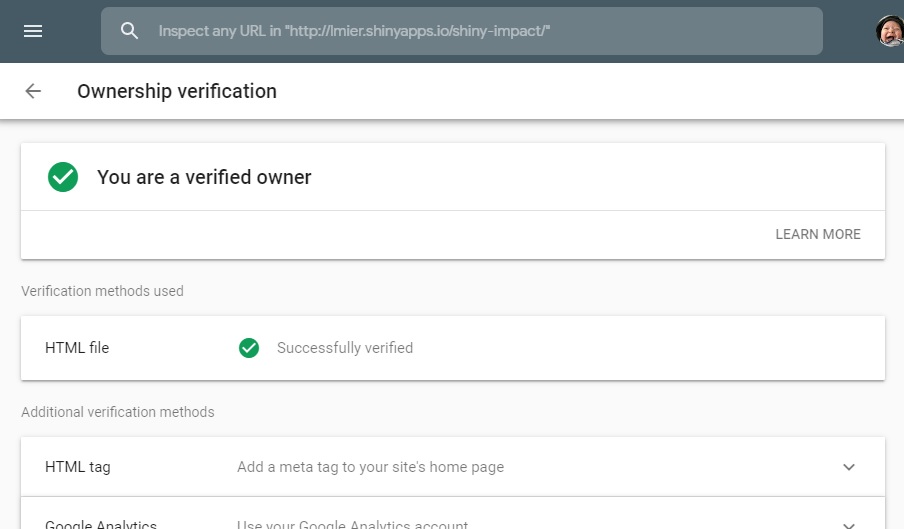
Task: Click the HTML file method label
Action: tap(77, 348)
